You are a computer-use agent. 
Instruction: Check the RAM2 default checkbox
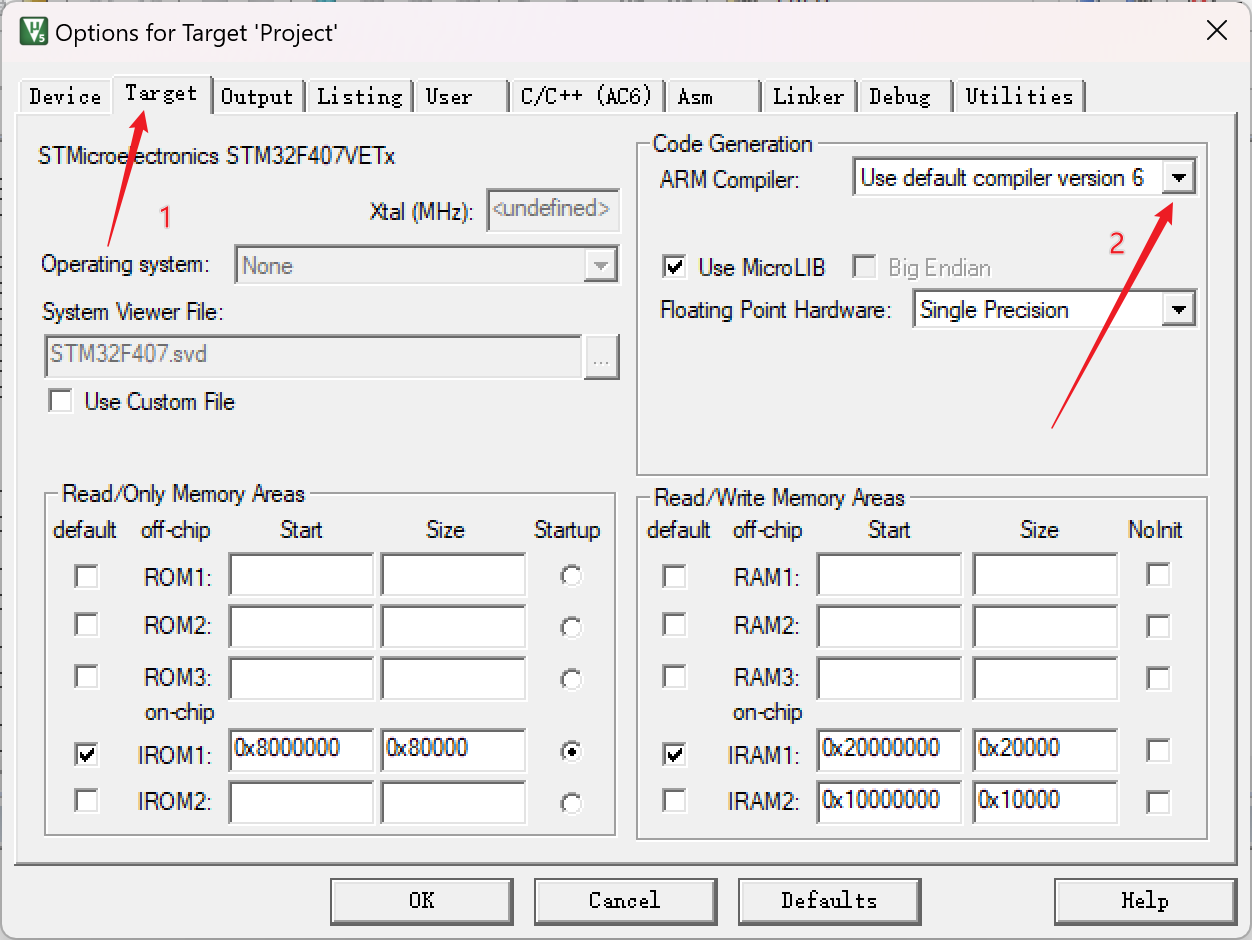[x=675, y=625]
